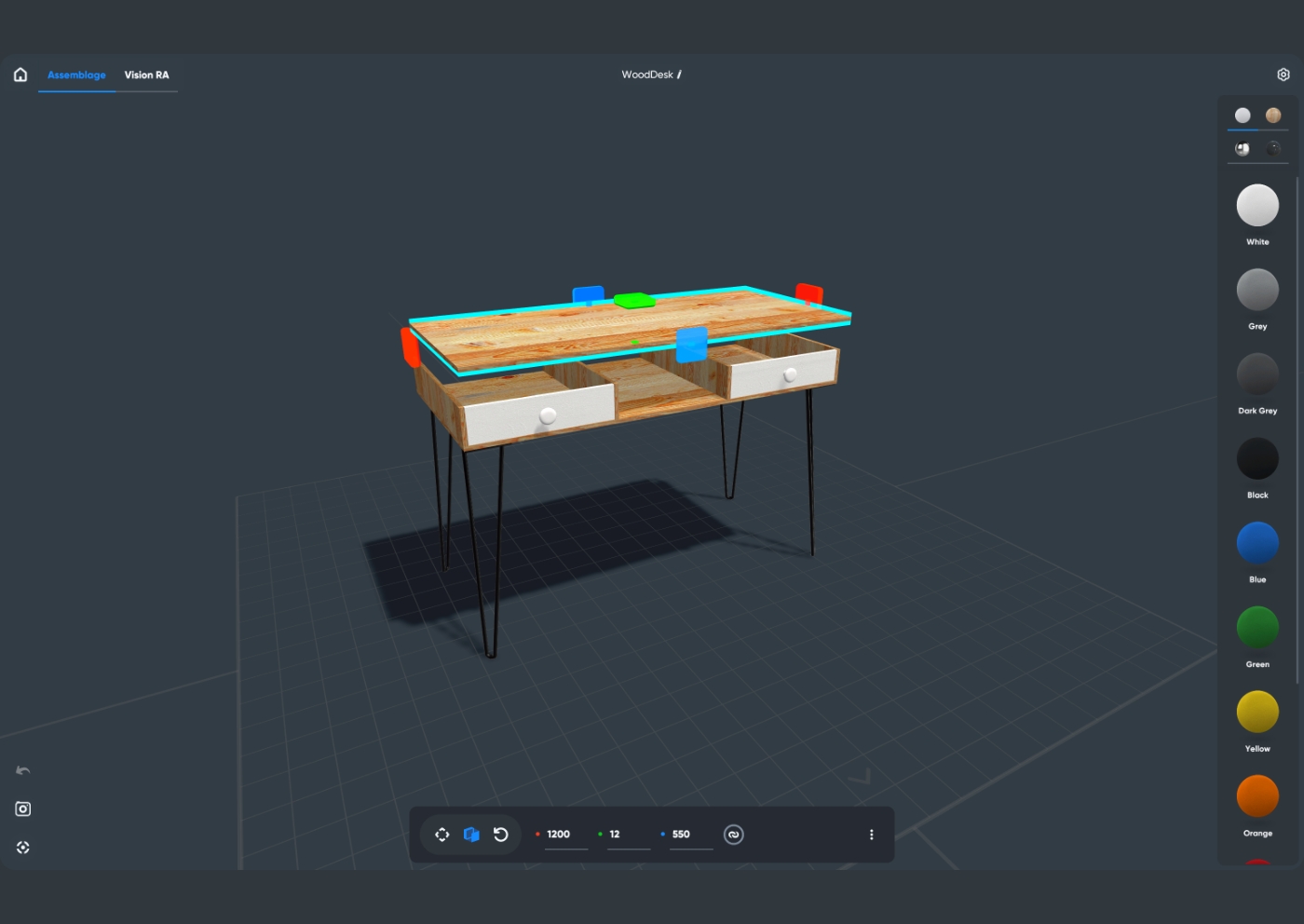Select the move gizmo tool

click(442, 835)
